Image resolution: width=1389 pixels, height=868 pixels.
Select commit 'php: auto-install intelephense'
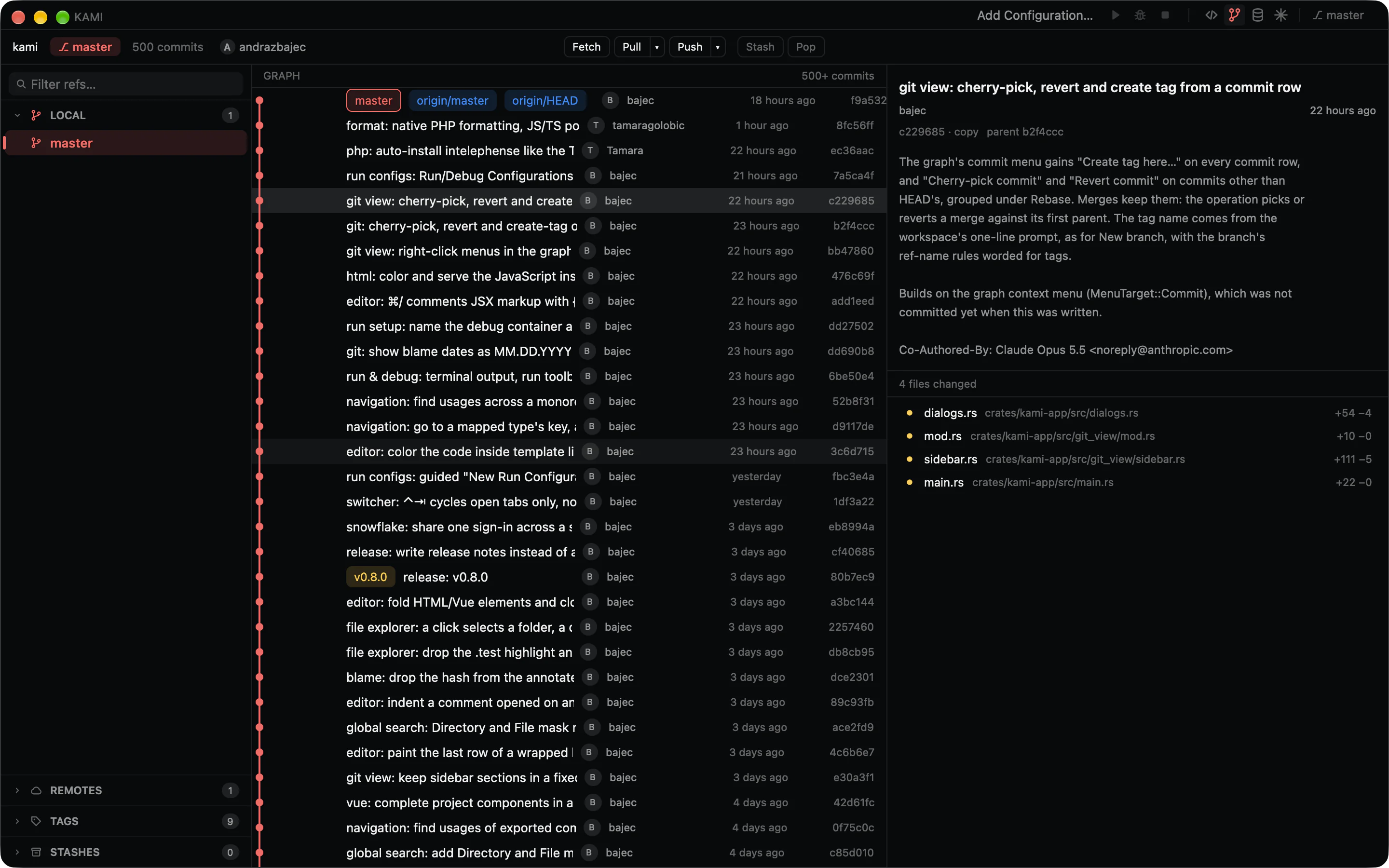pyautogui.click(x=570, y=150)
